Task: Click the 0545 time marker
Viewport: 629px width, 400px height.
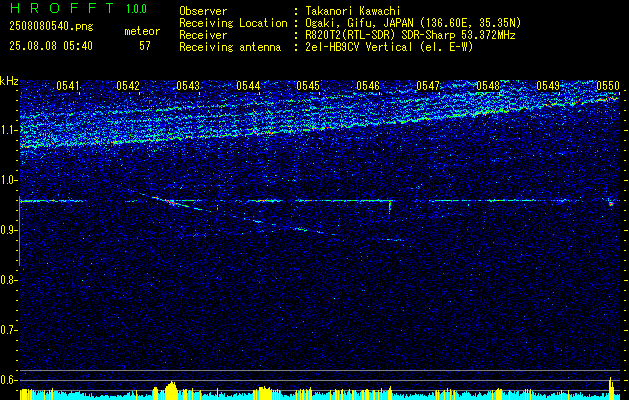Action: pyautogui.click(x=308, y=85)
